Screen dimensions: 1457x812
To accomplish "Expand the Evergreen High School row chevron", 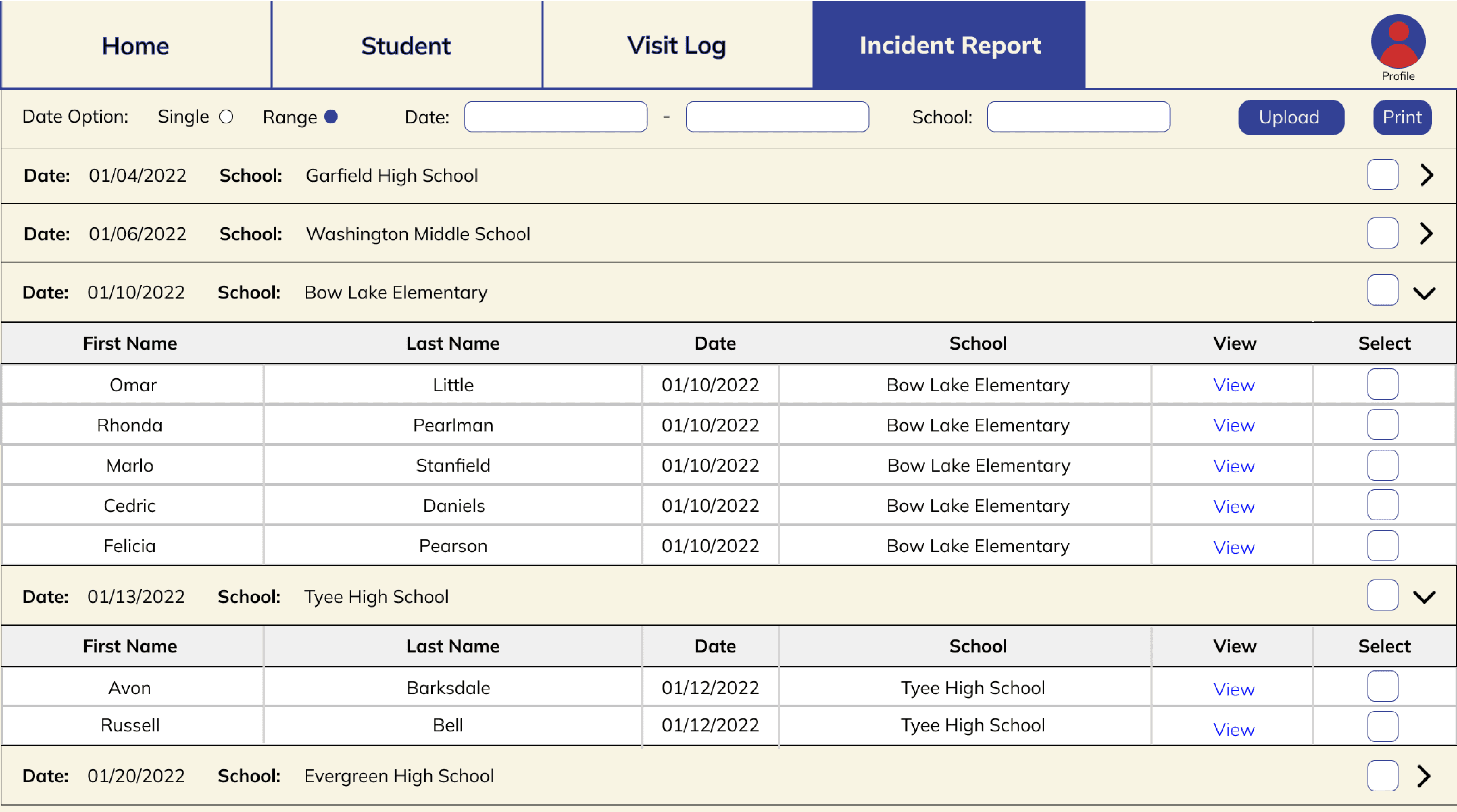I will (1424, 776).
